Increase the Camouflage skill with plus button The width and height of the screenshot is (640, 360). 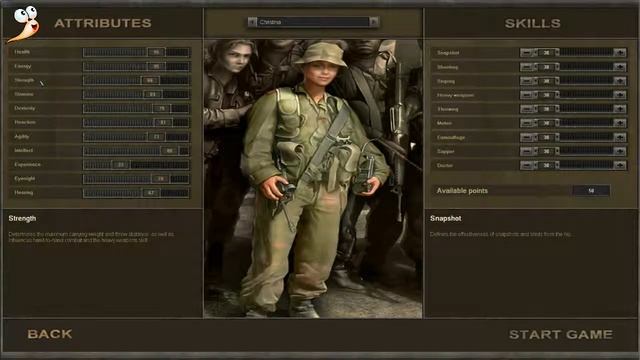point(620,137)
